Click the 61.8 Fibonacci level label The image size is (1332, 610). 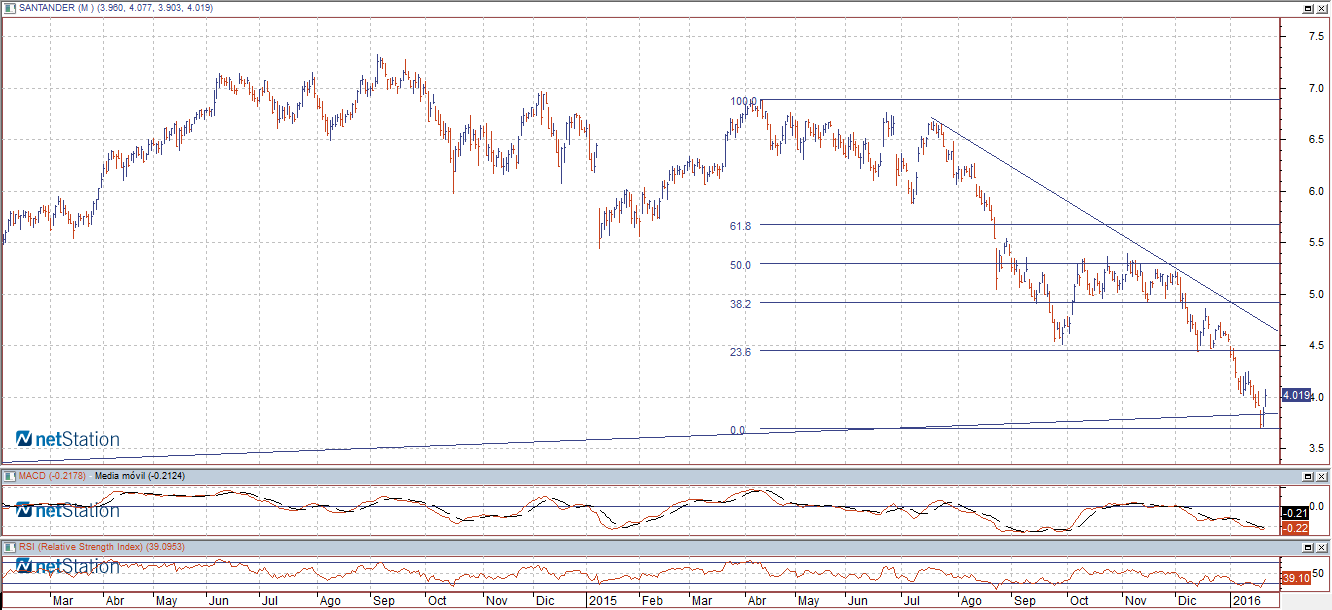(x=740, y=226)
